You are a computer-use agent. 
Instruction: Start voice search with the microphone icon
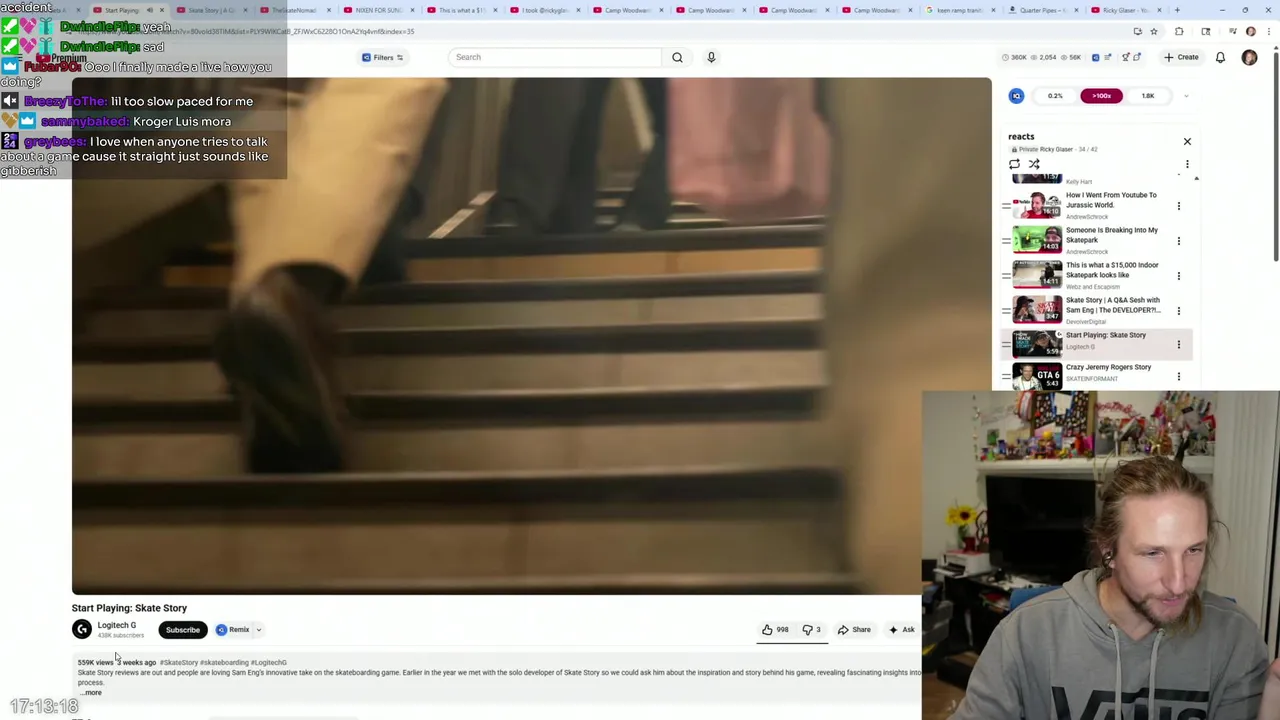pyautogui.click(x=711, y=57)
